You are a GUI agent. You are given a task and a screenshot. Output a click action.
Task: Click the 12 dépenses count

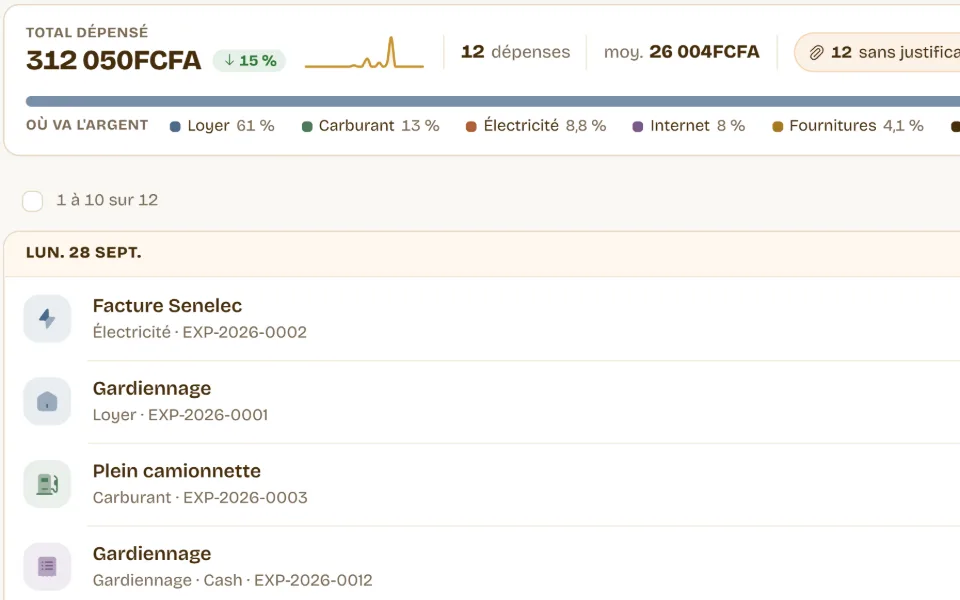point(516,52)
